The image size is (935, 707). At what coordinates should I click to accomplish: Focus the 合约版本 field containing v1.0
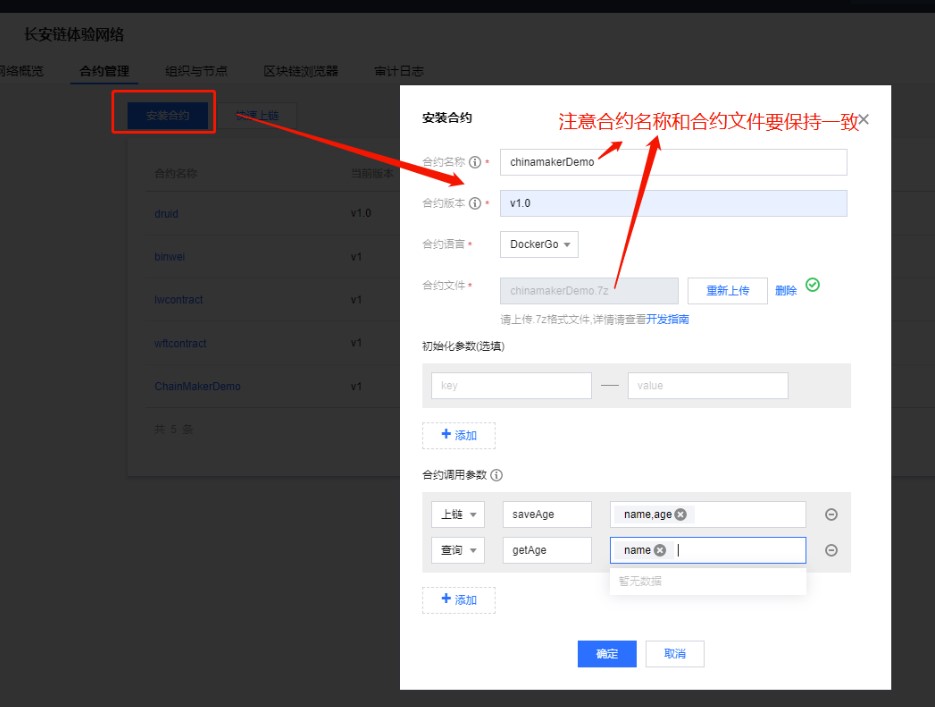click(673, 203)
